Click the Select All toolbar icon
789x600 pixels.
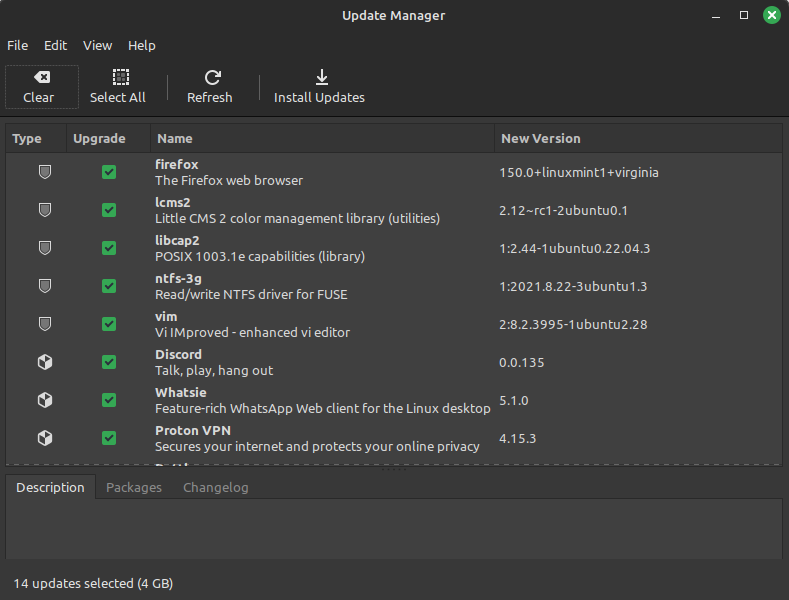coord(120,77)
